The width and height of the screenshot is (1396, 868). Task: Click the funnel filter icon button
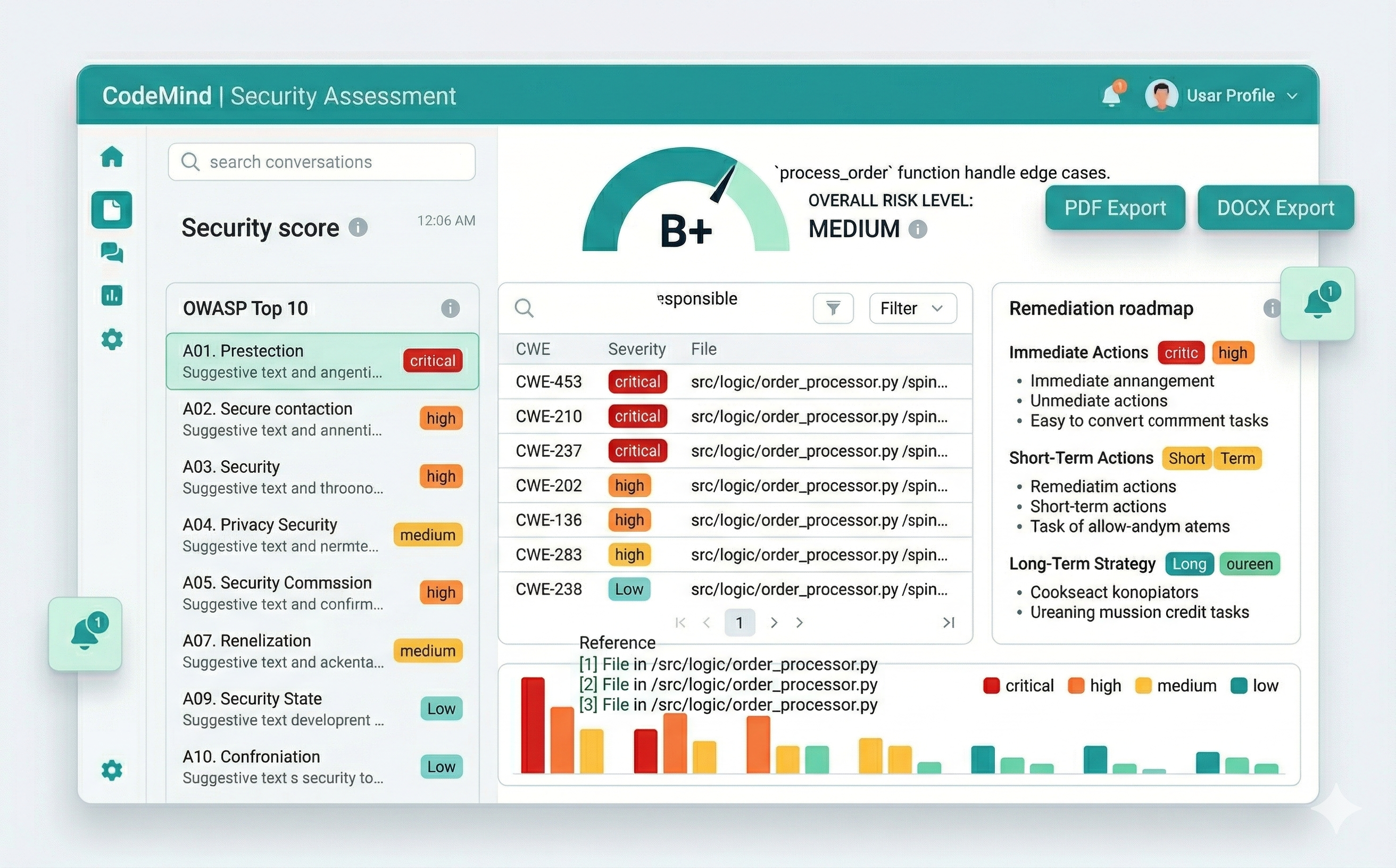click(833, 308)
